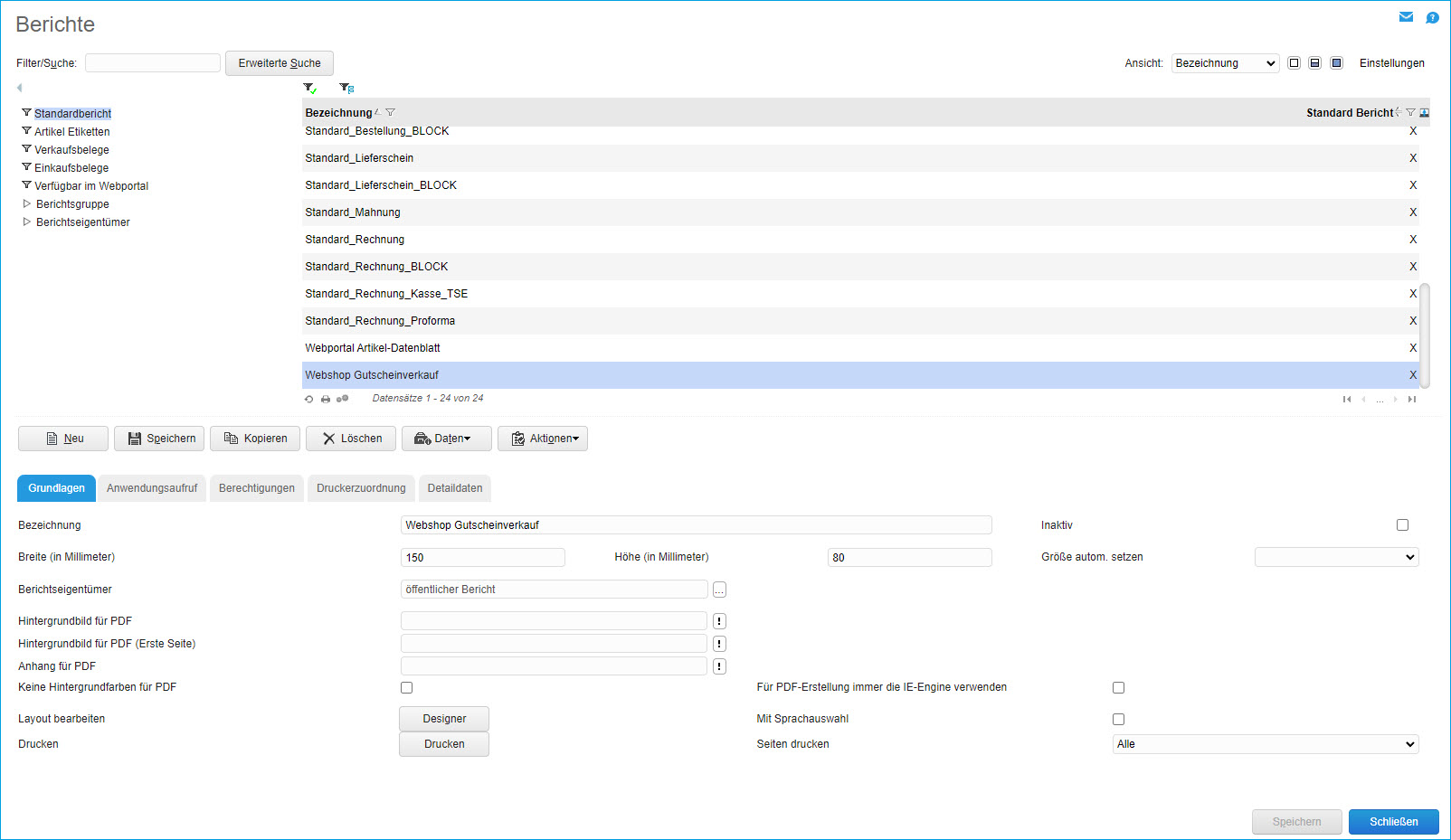Open the Druckerzuordnung tab
The height and width of the screenshot is (840, 1451).
[361, 488]
